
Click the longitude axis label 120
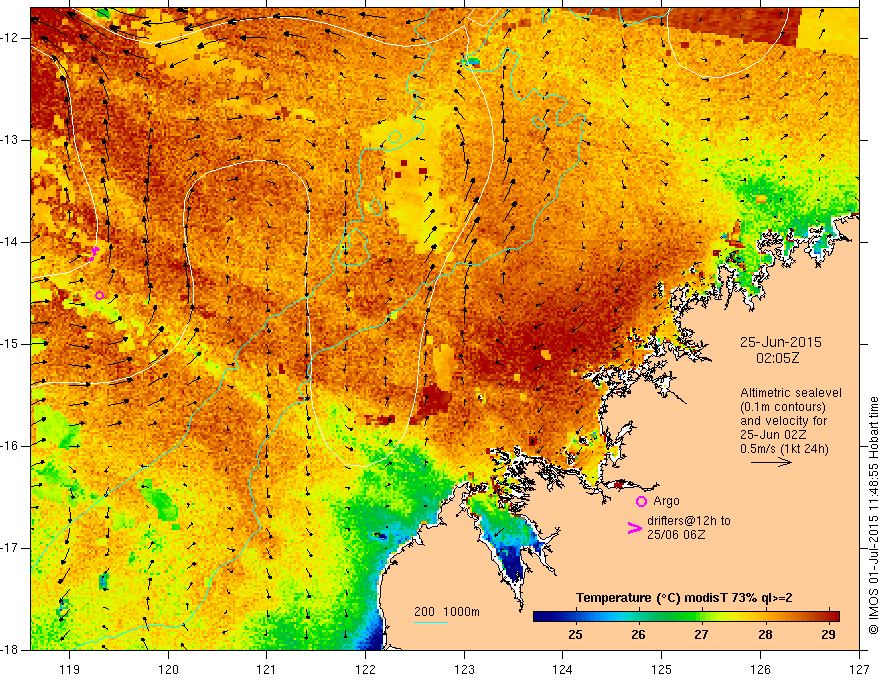coord(168,669)
